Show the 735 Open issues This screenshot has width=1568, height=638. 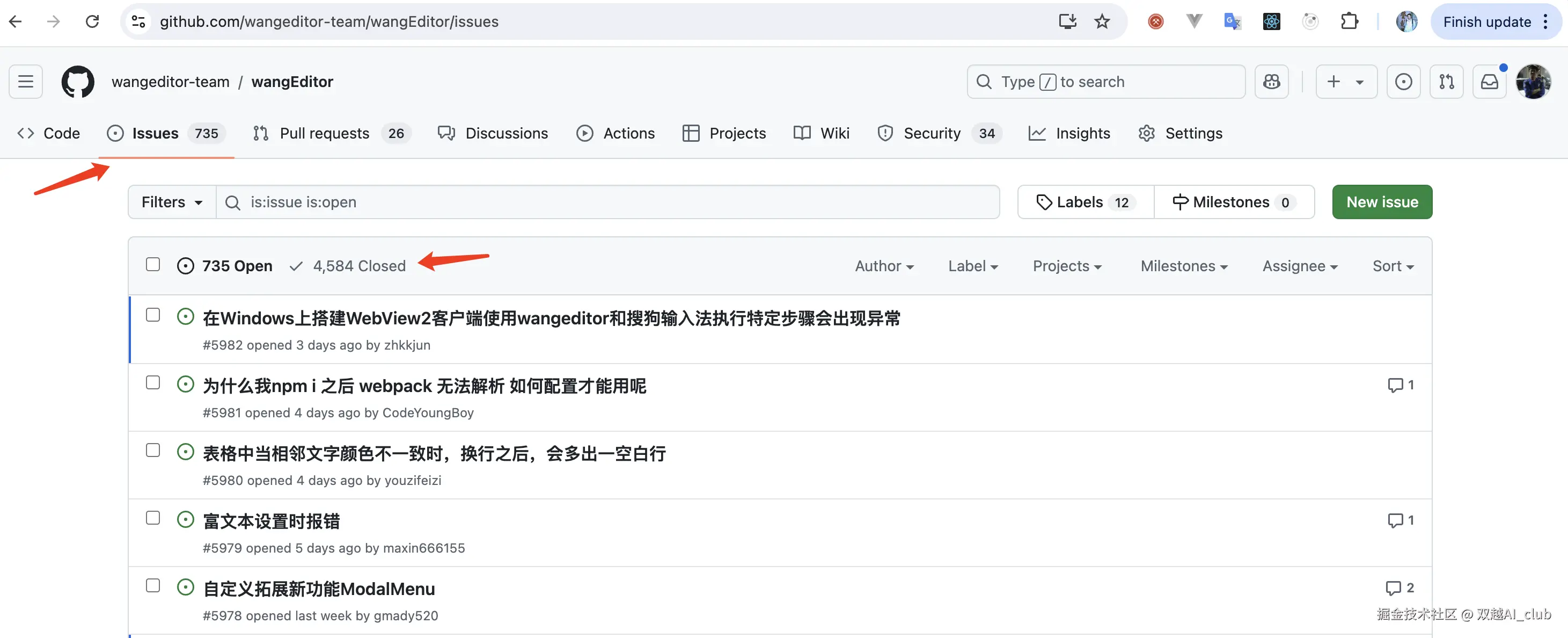click(x=225, y=266)
